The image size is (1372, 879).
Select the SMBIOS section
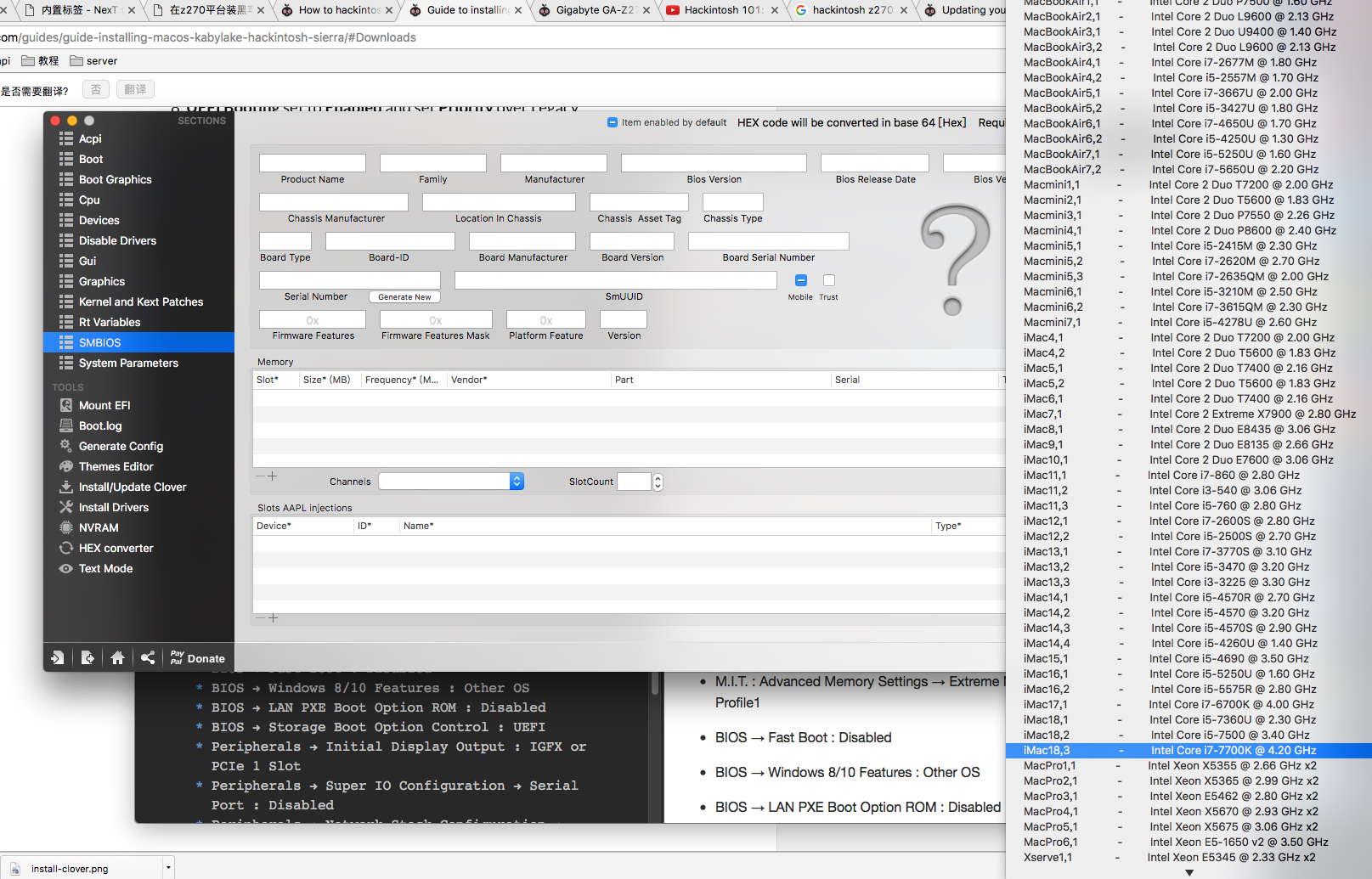tap(138, 342)
